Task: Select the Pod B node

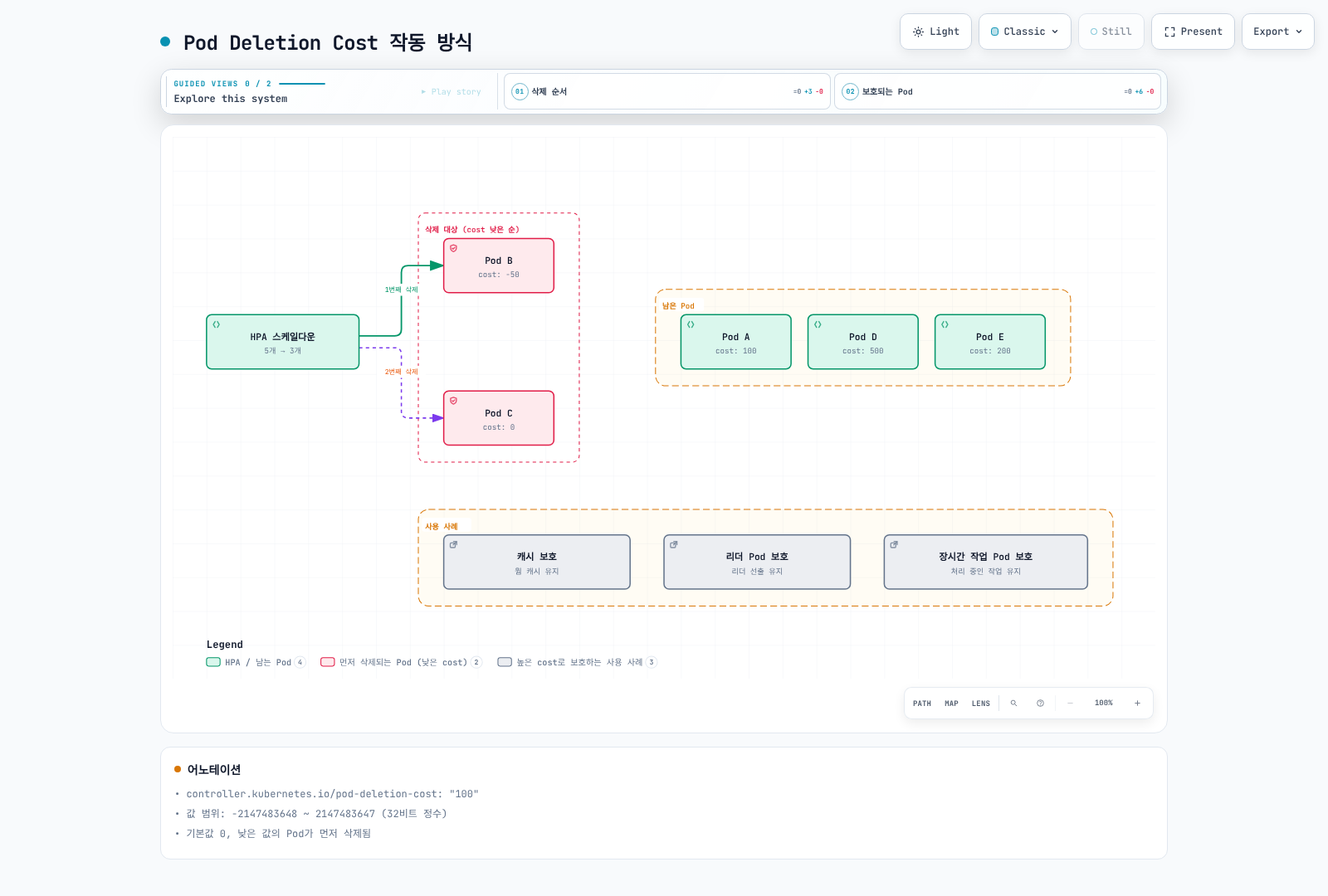Action: pos(499,265)
